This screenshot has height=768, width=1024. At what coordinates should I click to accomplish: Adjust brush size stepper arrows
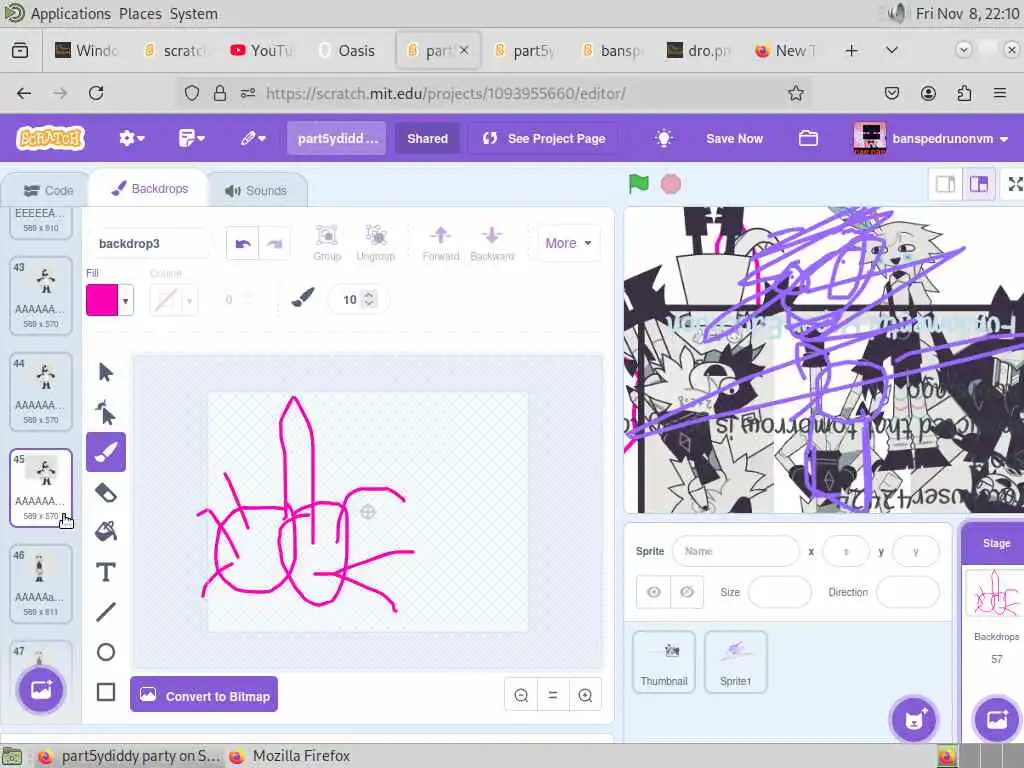(369, 299)
